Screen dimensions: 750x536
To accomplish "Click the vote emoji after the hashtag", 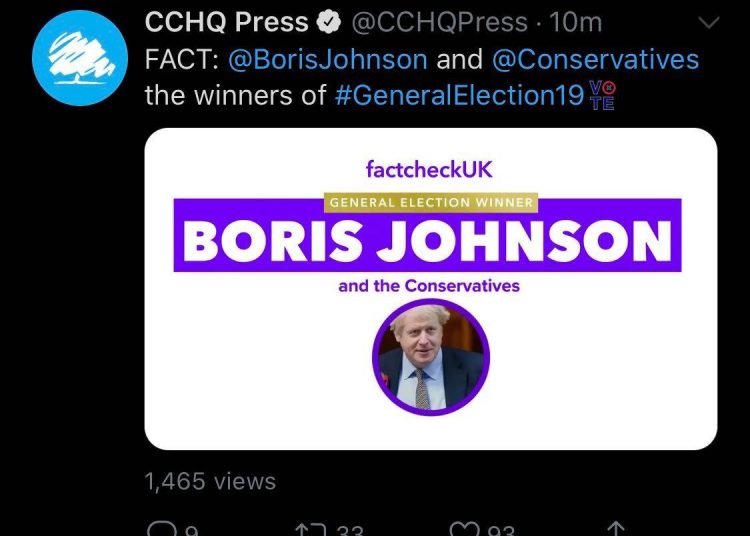I will click(603, 96).
